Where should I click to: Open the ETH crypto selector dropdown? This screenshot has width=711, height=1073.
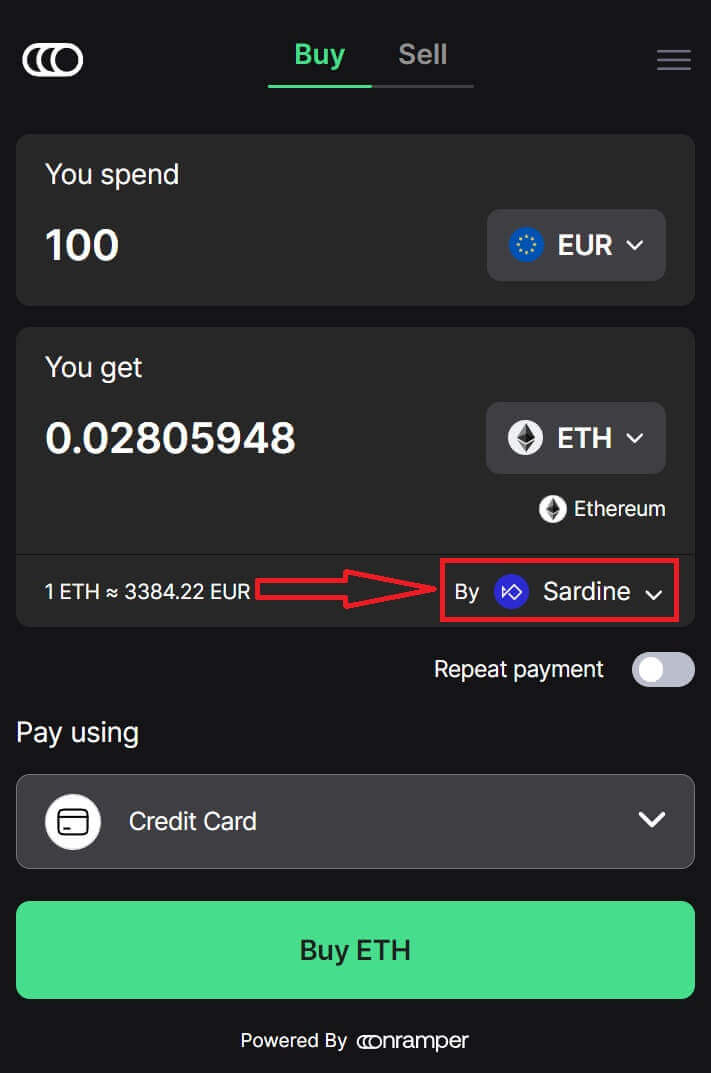(x=576, y=438)
